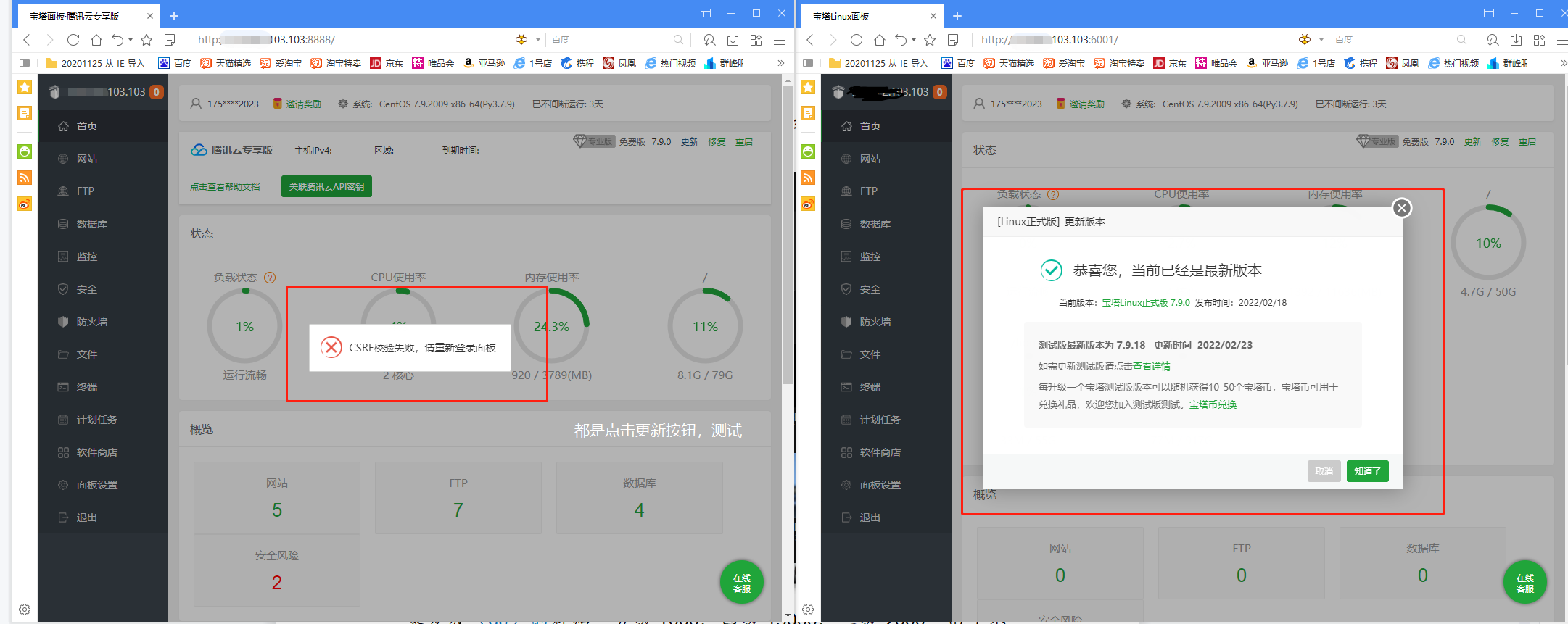Image resolution: width=1568 pixels, height=624 pixels.
Task: Click left browser side panel RSS icon
Action: (x=25, y=178)
